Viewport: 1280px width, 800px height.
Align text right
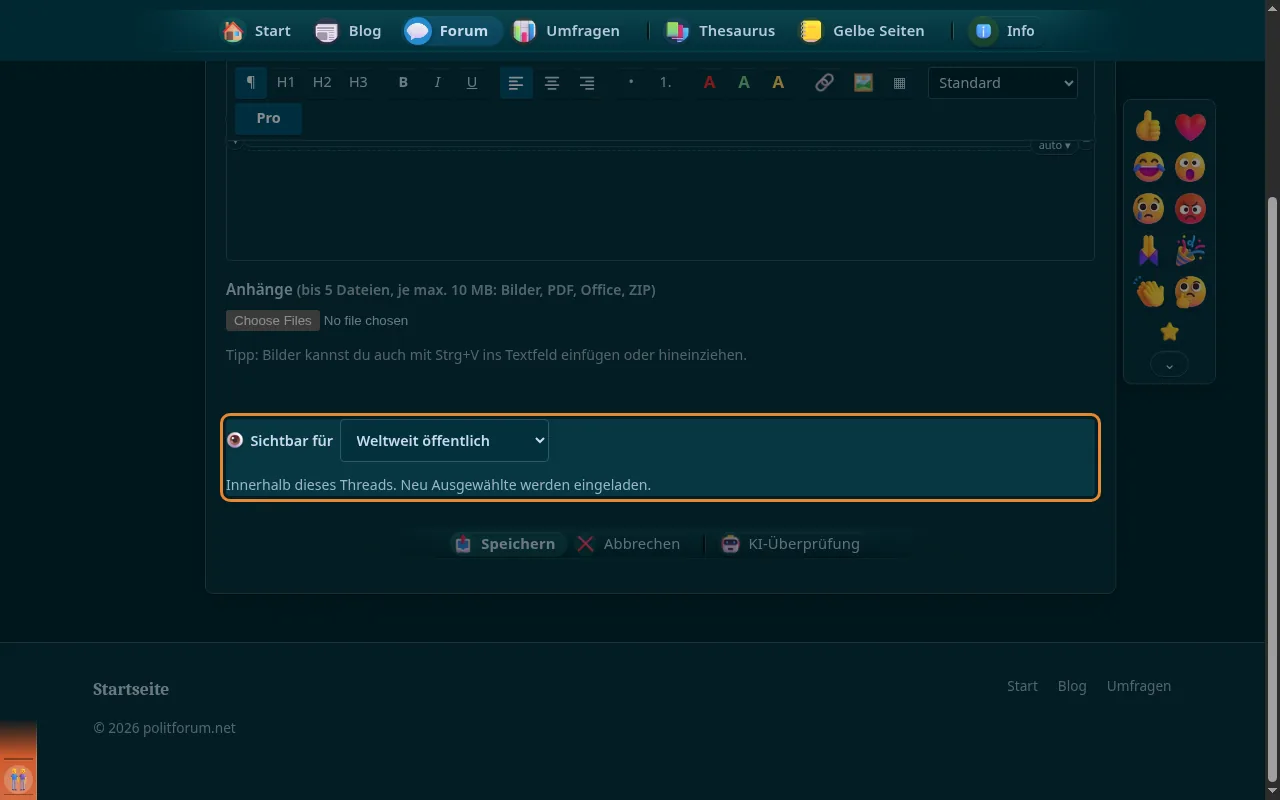point(587,83)
